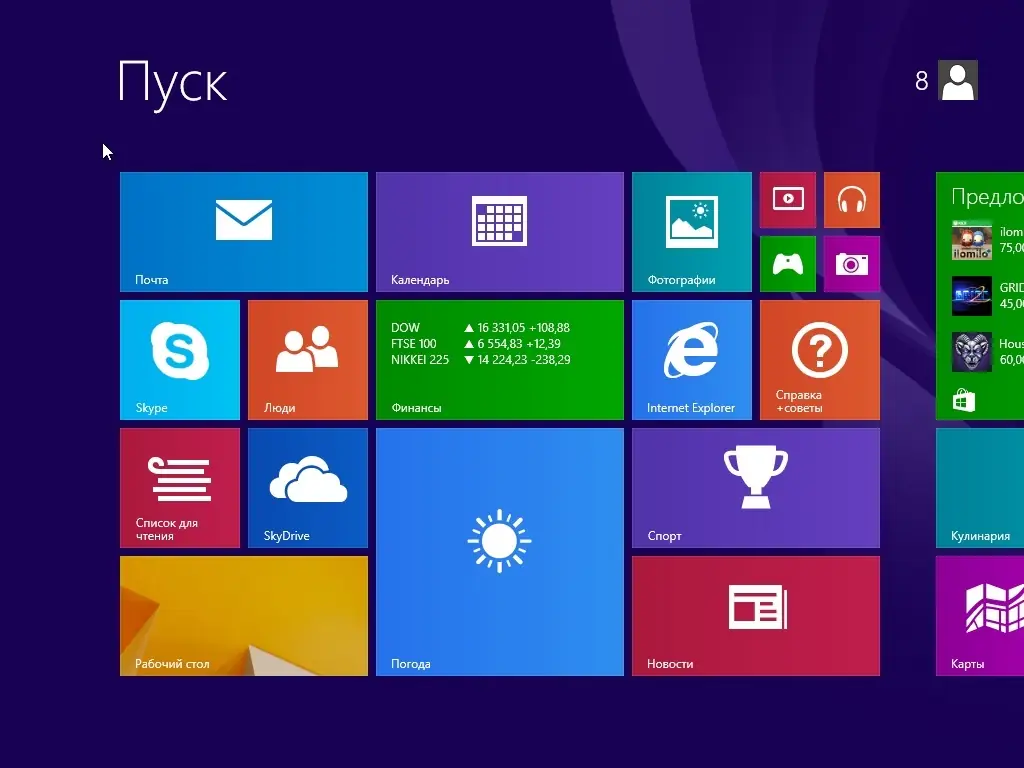Launch the Video small tile

tap(788, 200)
